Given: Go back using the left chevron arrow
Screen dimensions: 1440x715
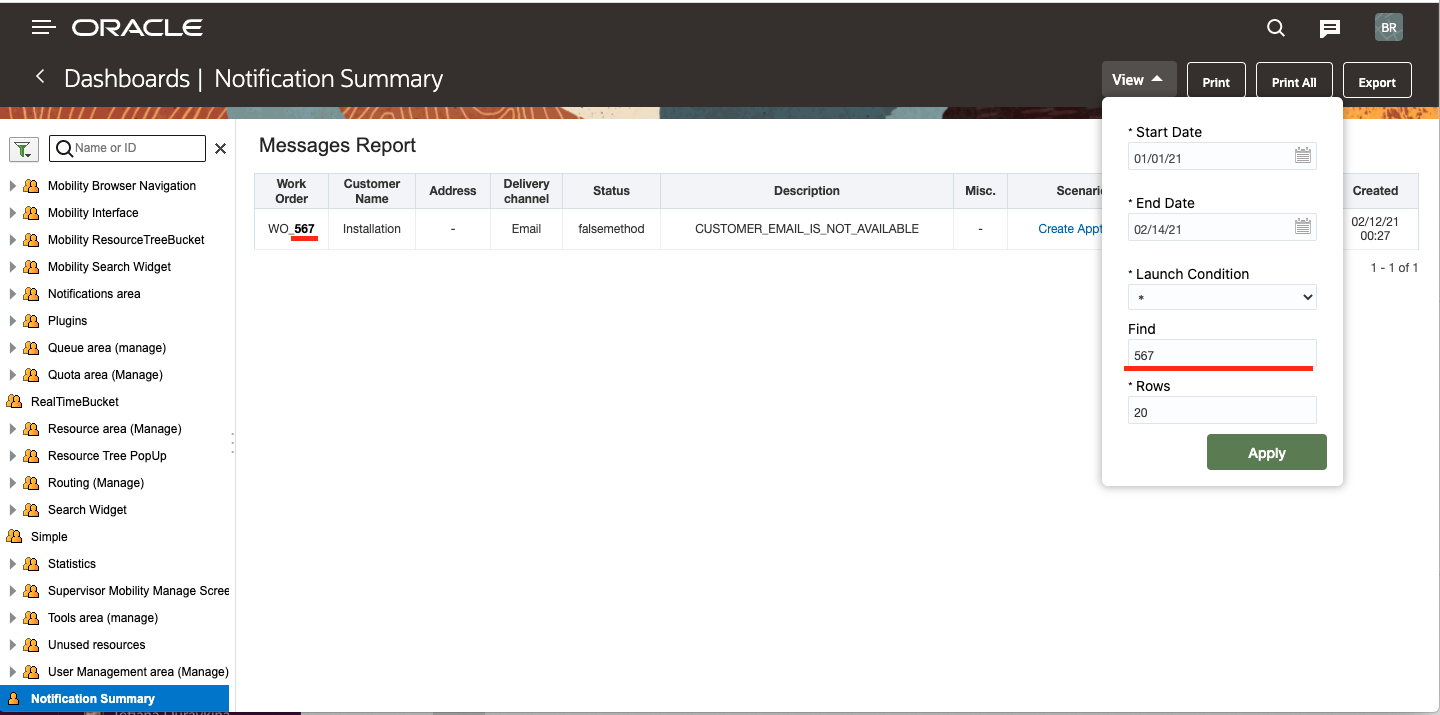Looking at the screenshot, I should coord(40,77).
